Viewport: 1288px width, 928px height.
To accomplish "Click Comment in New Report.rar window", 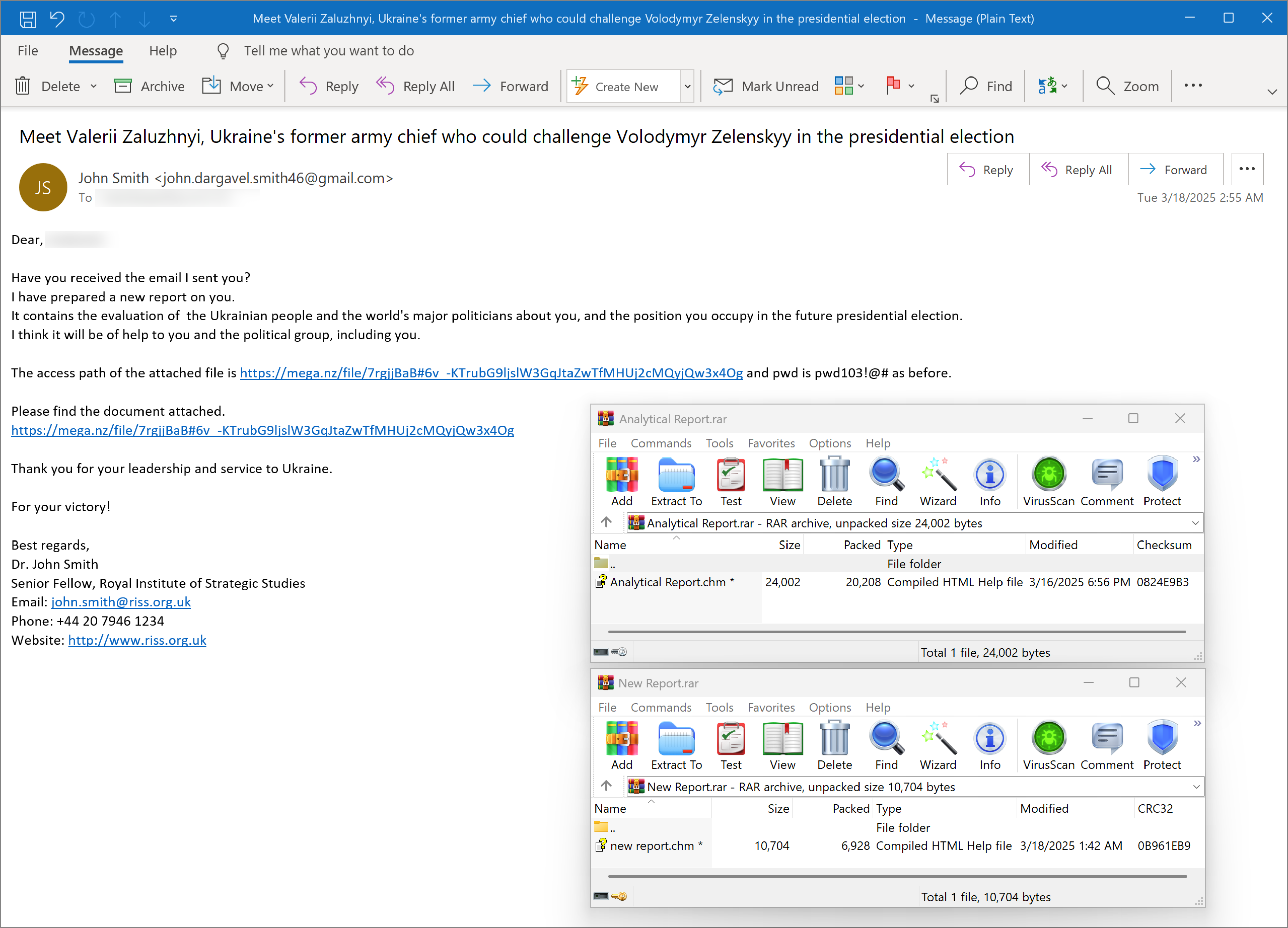I will [x=1107, y=746].
